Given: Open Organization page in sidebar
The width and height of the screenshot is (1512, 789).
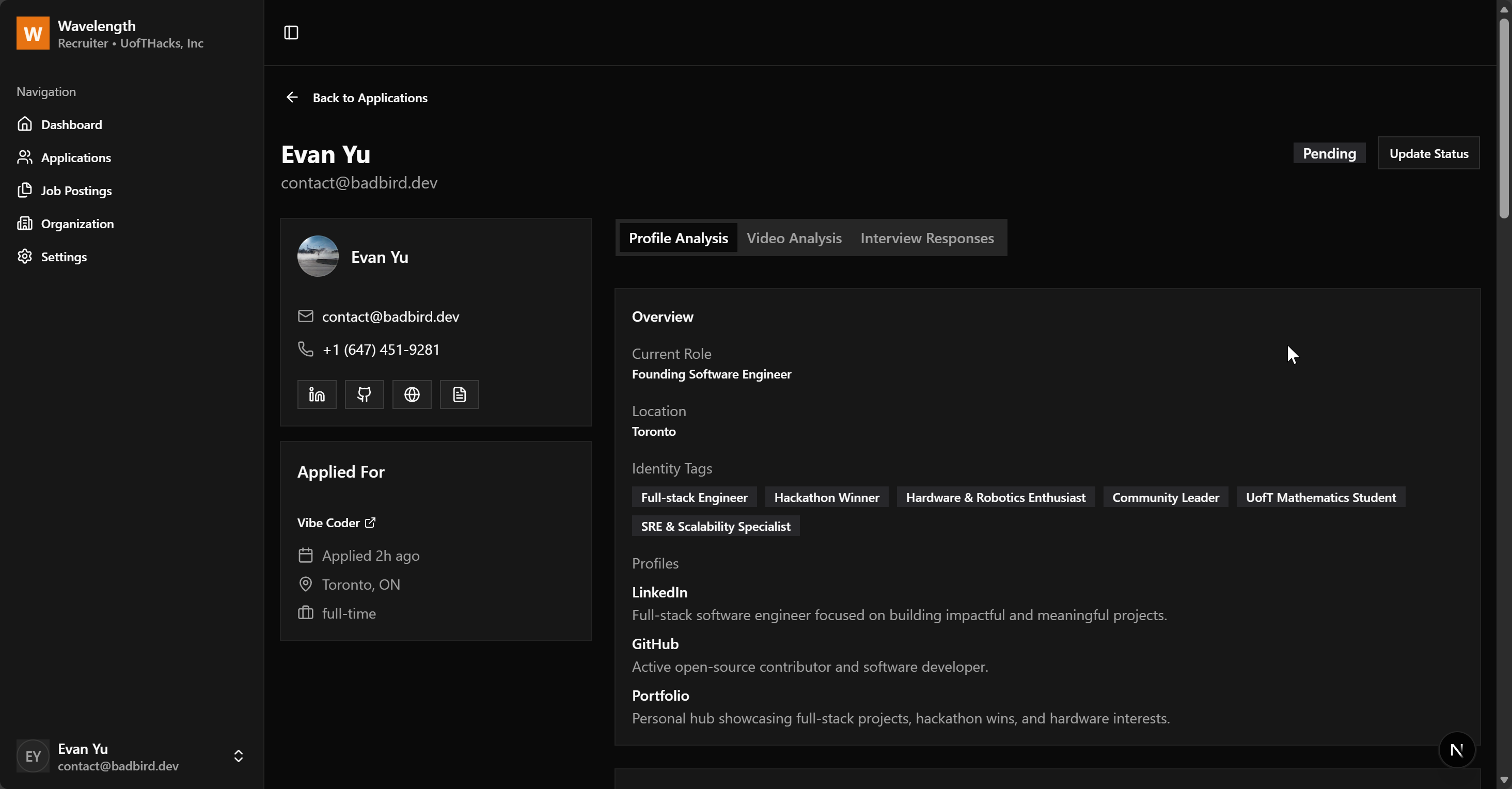Looking at the screenshot, I should click(77, 224).
